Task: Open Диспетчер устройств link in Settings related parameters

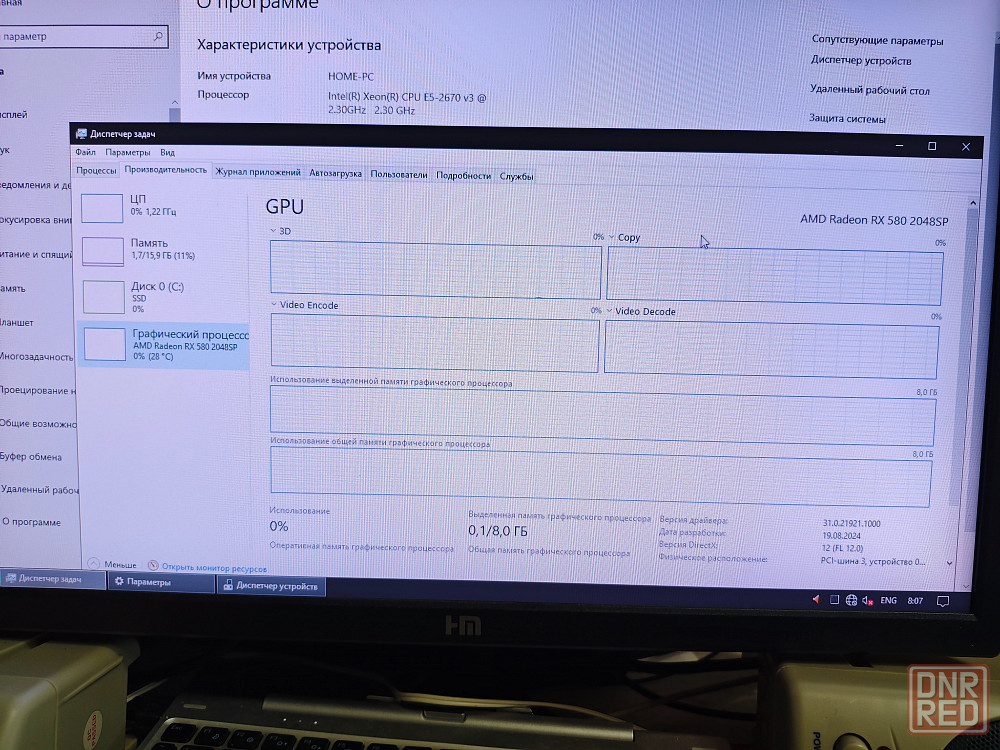Action: point(861,61)
